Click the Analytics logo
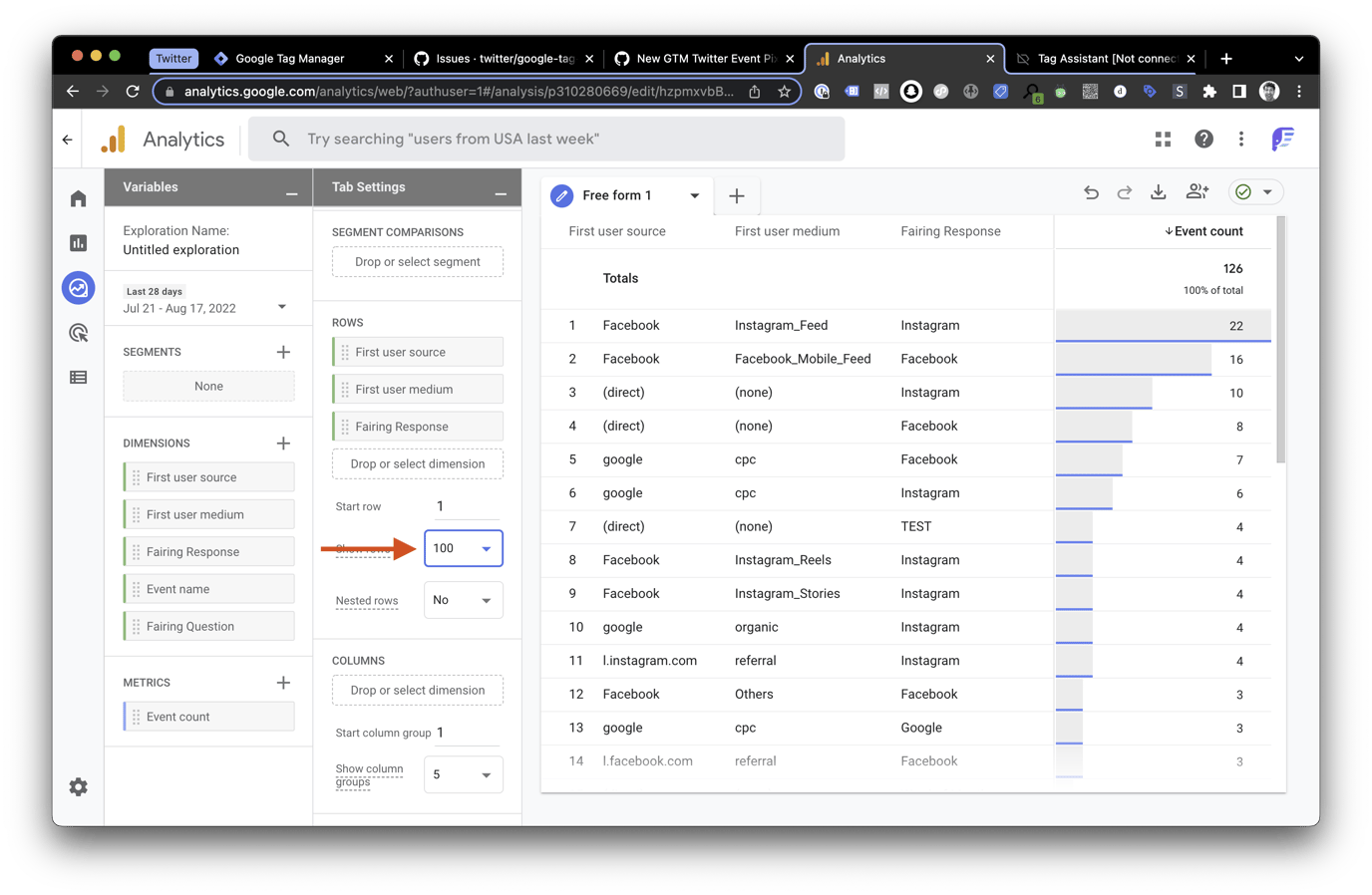Viewport: 1372px width, 895px height. (x=114, y=140)
